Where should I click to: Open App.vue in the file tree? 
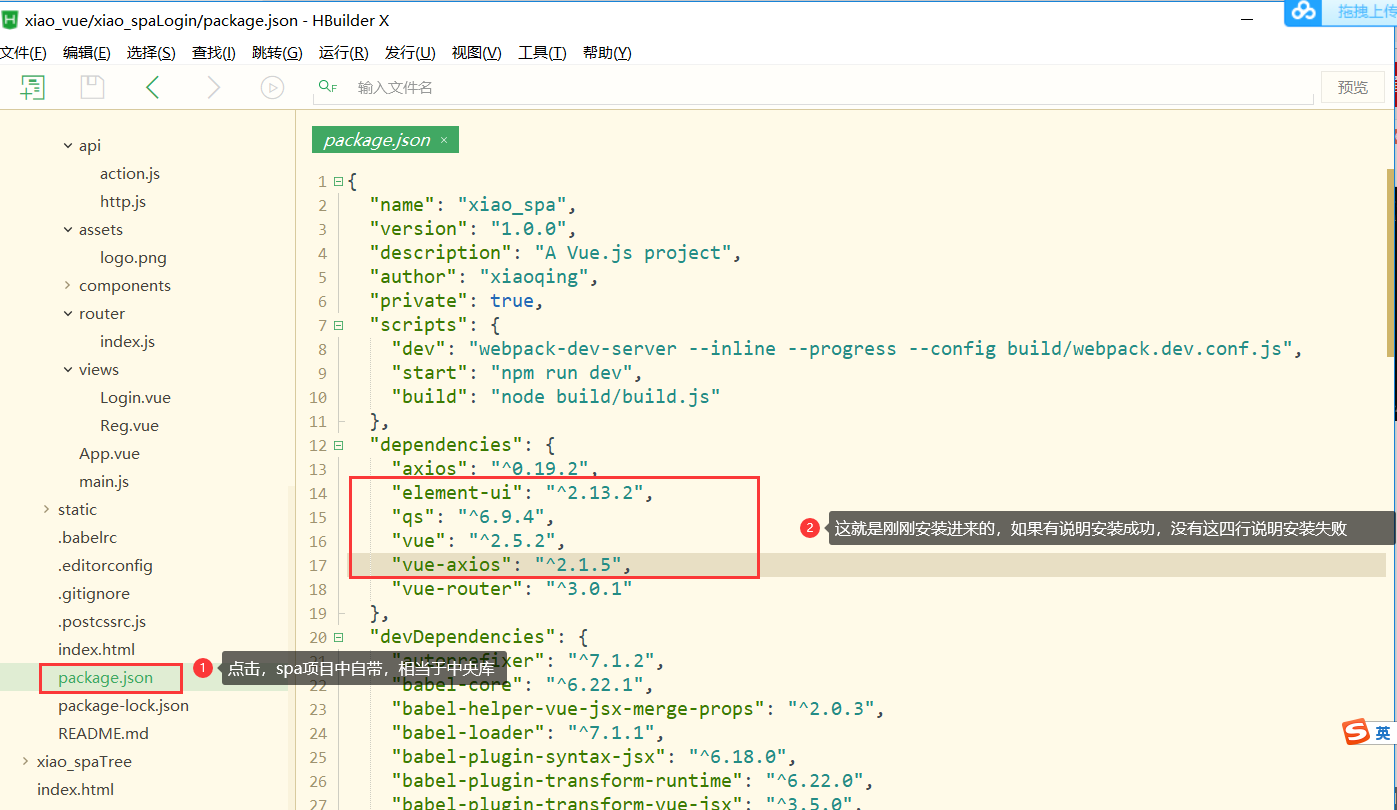(109, 453)
